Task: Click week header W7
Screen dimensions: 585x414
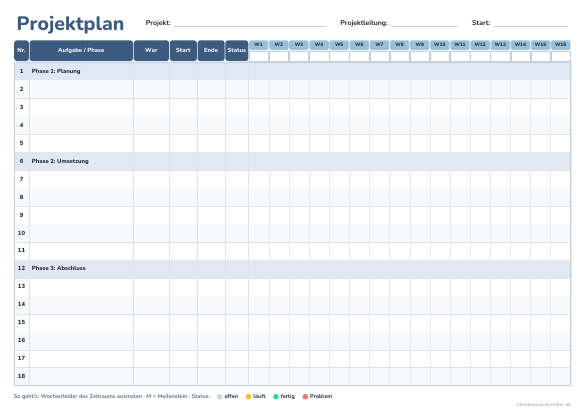Action: pos(379,45)
